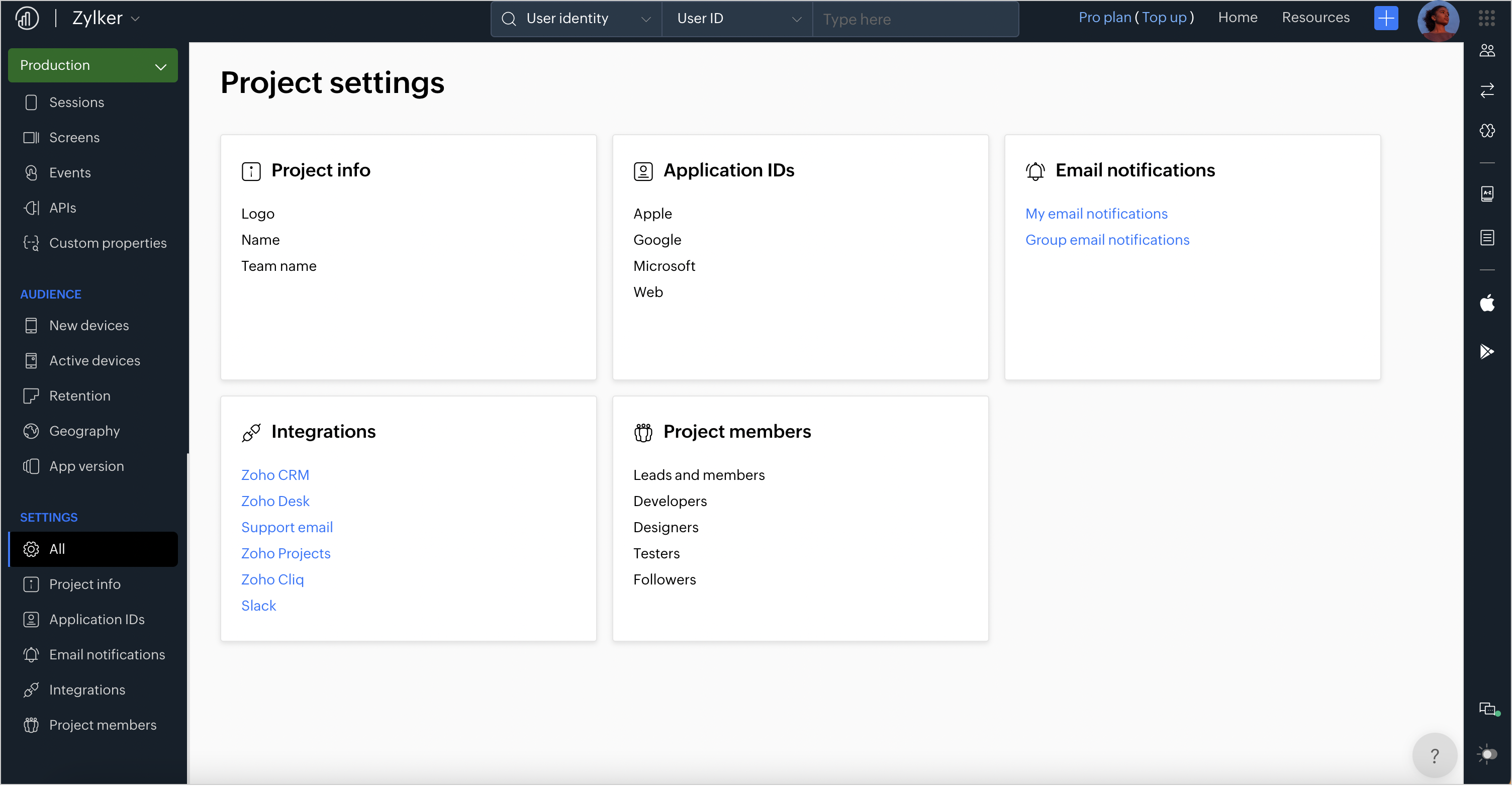Click the team members icon in right sidebar
1512x788 pixels.
[x=1487, y=51]
